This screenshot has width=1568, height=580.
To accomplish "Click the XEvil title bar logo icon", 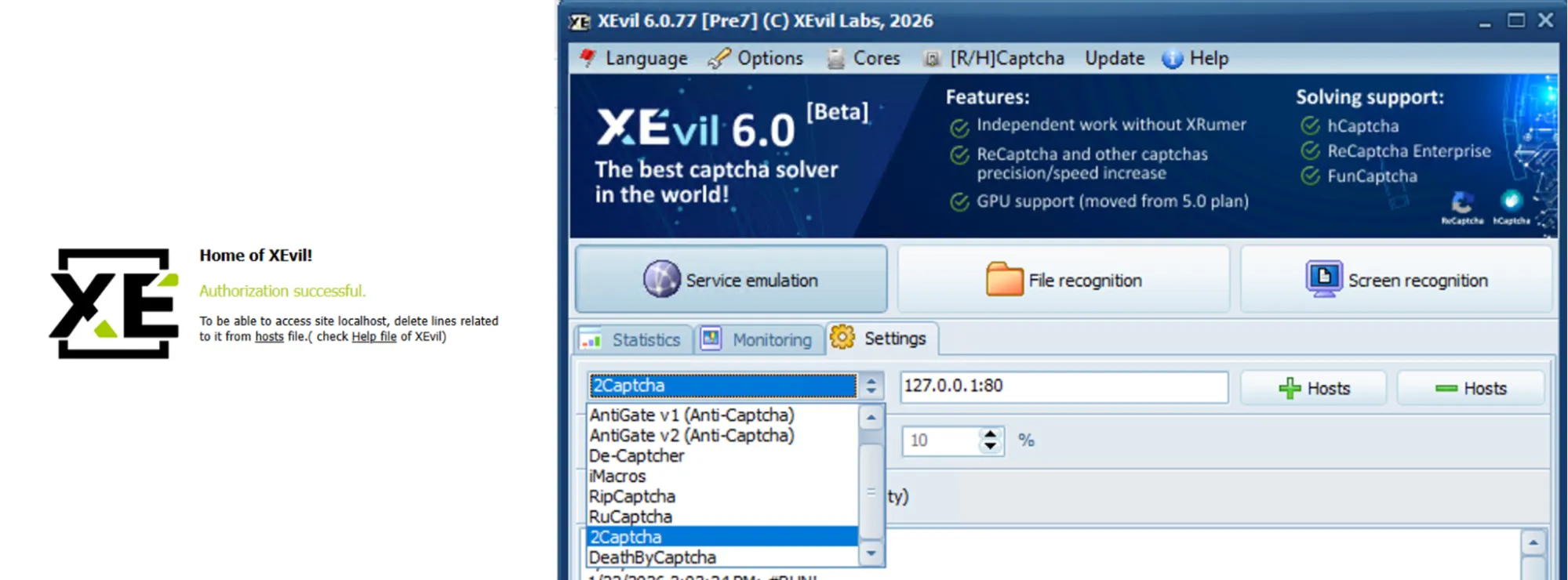I will (x=580, y=21).
